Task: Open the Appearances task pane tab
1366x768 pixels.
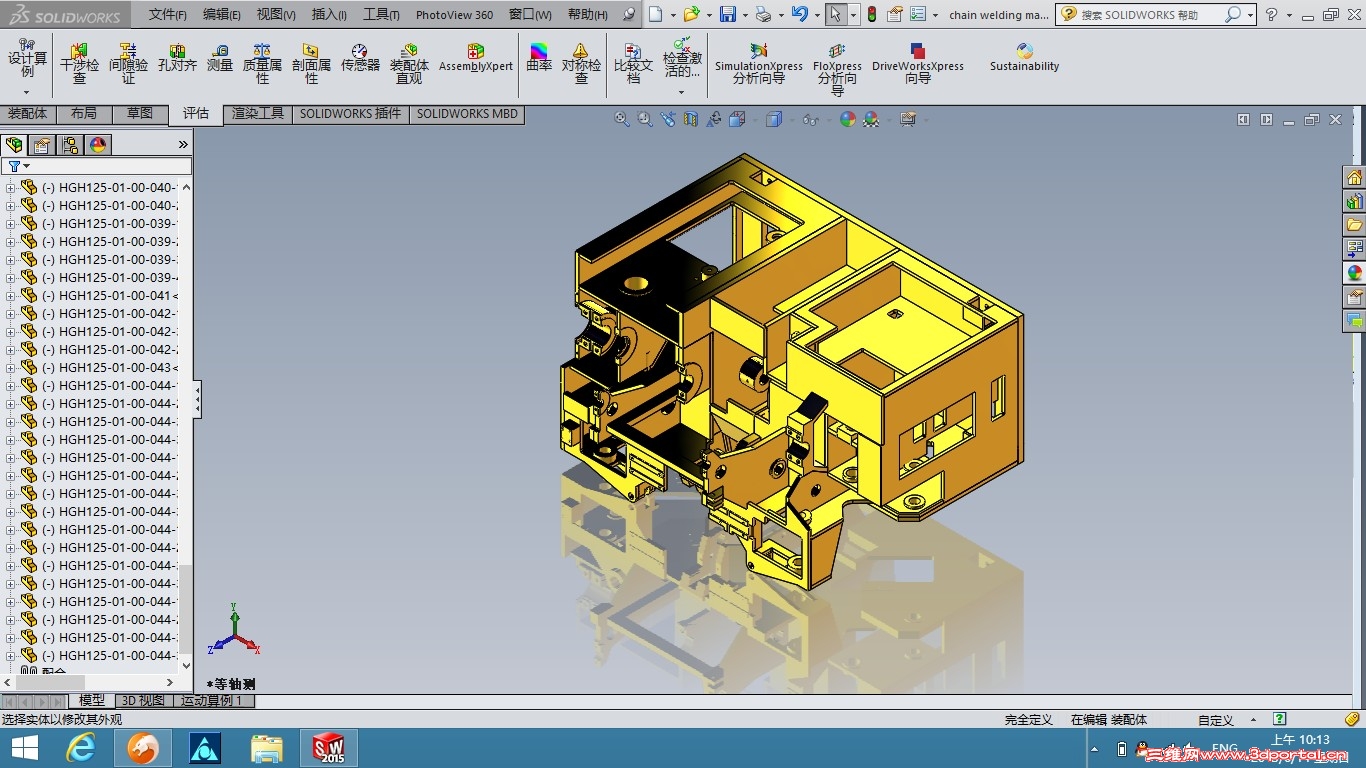Action: pyautogui.click(x=1354, y=273)
